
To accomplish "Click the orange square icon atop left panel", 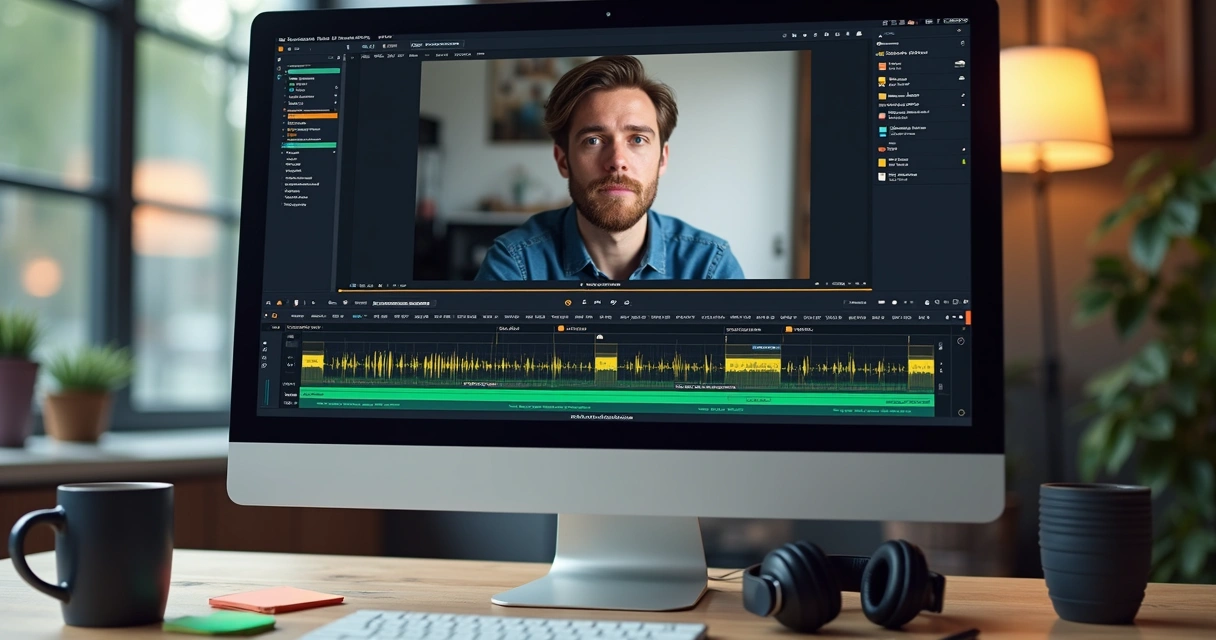I will [282, 47].
